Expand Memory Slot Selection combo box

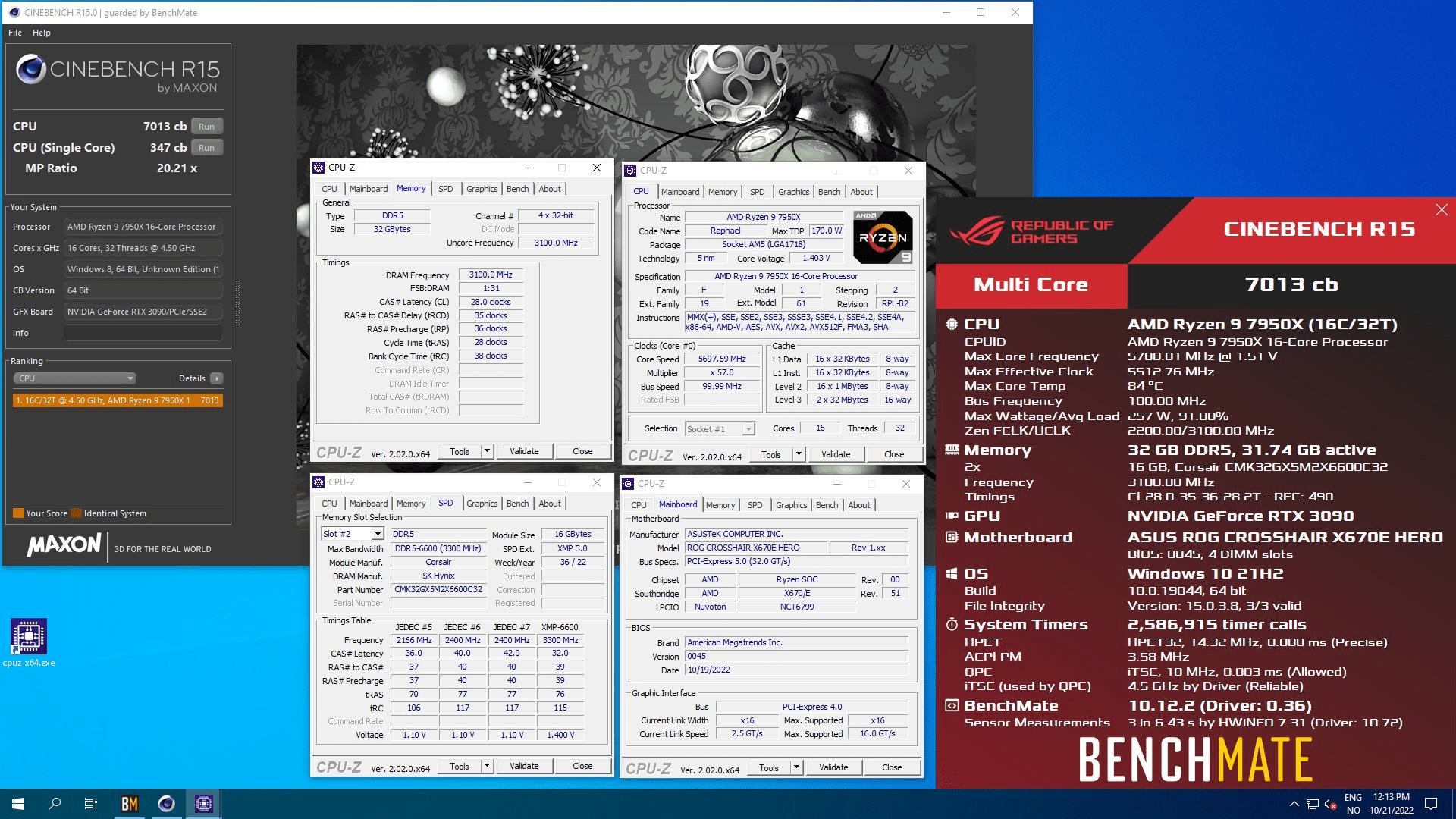coord(377,534)
